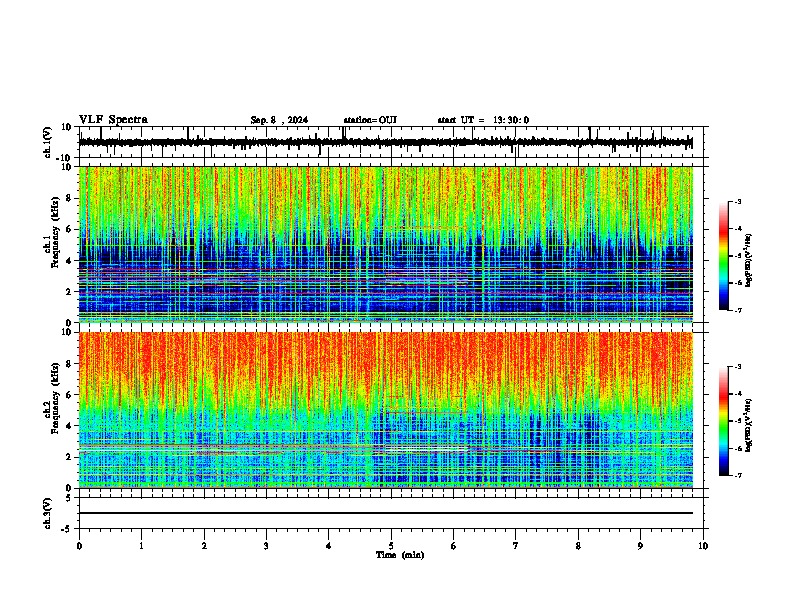Image resolution: width=792 pixels, height=612 pixels.
Task: Click the ch.2 spectrogram color scale bar
Action: (724, 421)
